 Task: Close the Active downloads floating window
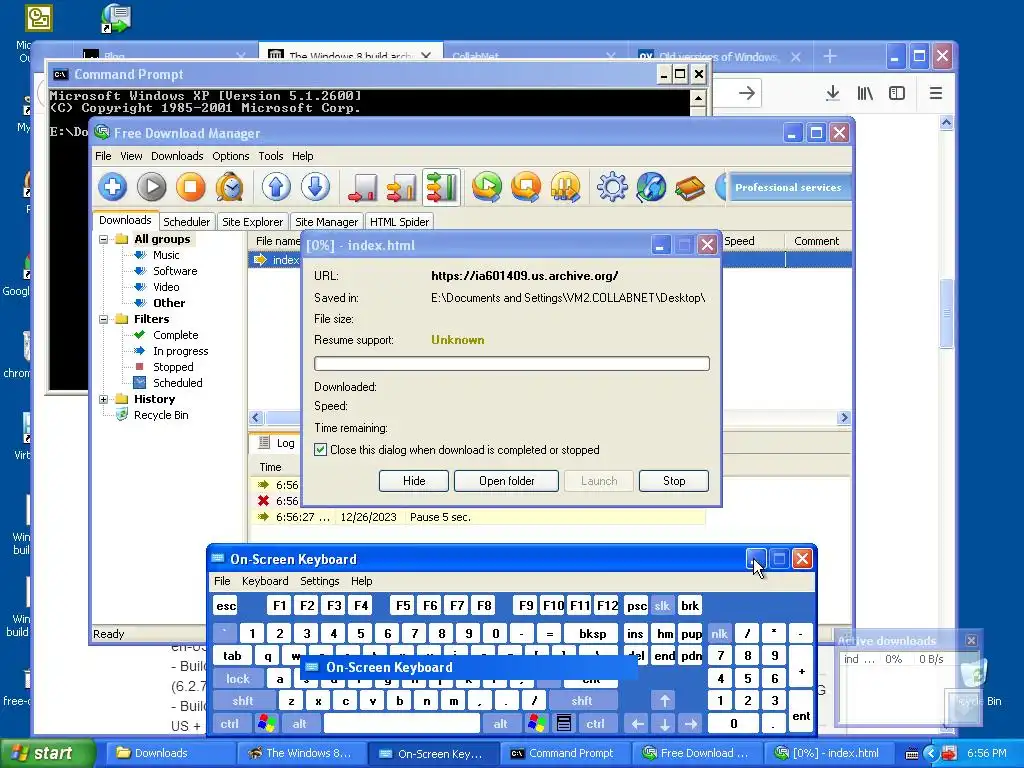click(971, 641)
